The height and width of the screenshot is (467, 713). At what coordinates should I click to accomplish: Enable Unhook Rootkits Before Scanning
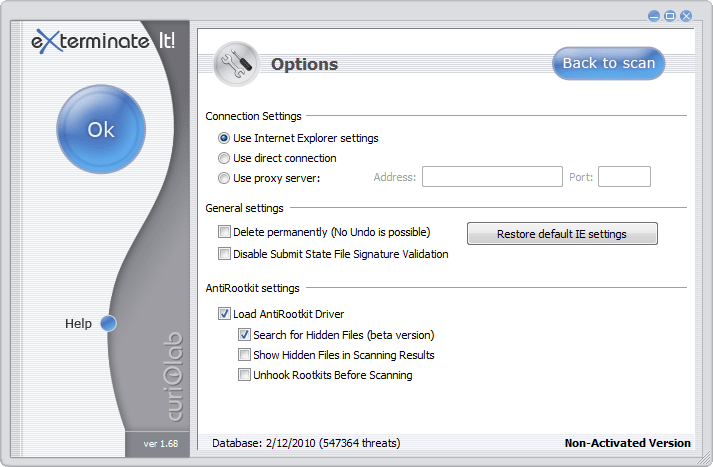(x=244, y=375)
